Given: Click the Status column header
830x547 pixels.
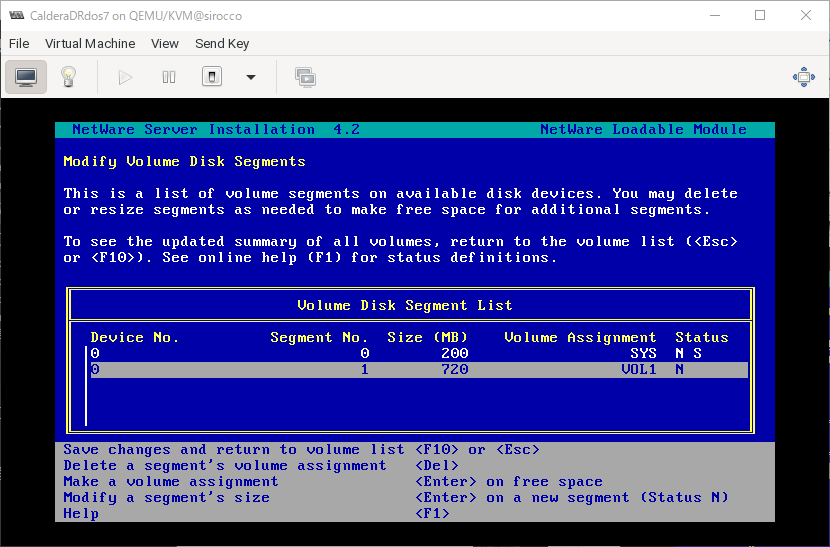Looking at the screenshot, I should 702,337.
